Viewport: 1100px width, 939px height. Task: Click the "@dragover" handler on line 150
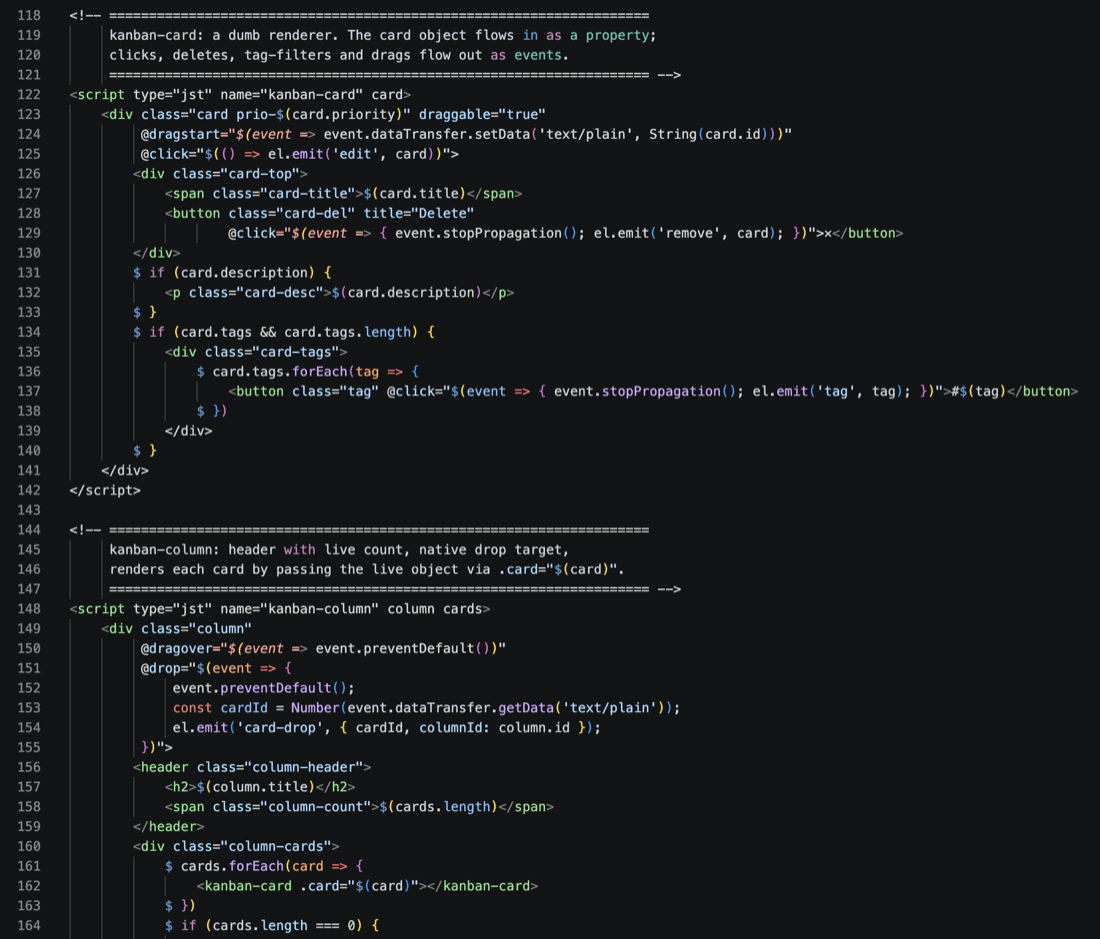coord(177,649)
